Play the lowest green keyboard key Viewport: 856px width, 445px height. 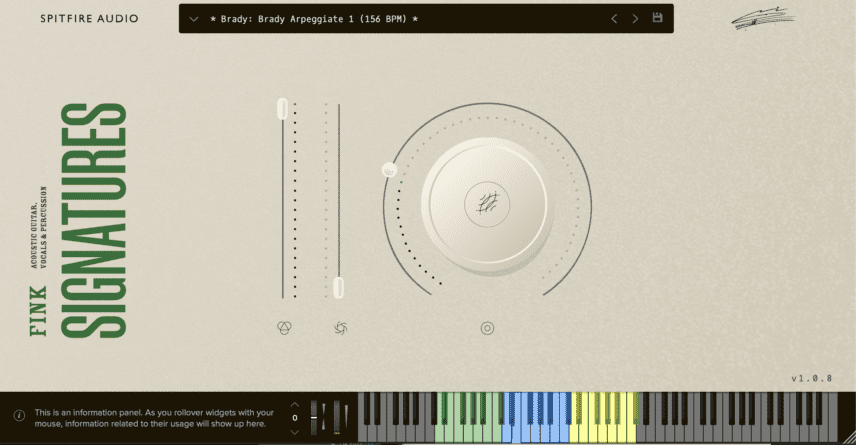tap(439, 434)
